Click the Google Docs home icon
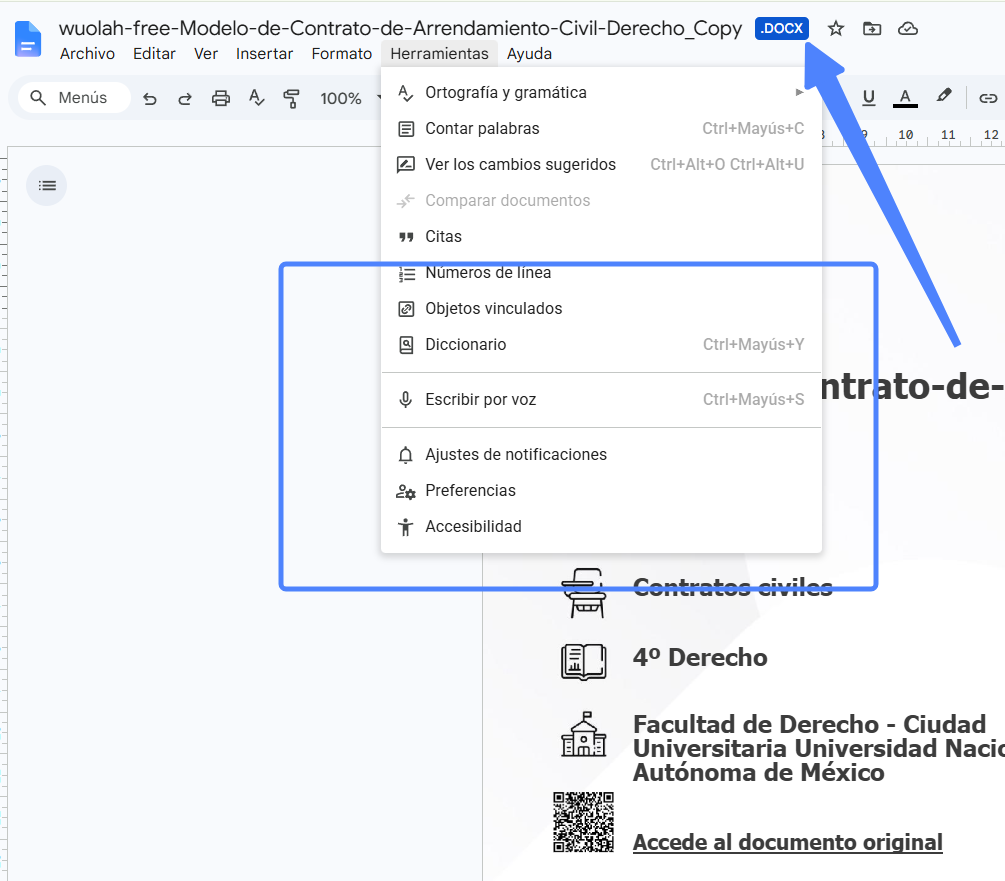 click(x=28, y=39)
